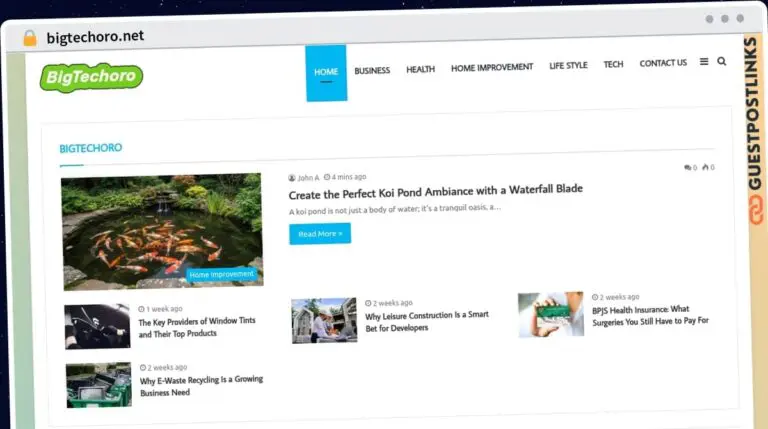
Task: Open the BUSINESS menu item
Action: [x=372, y=70]
